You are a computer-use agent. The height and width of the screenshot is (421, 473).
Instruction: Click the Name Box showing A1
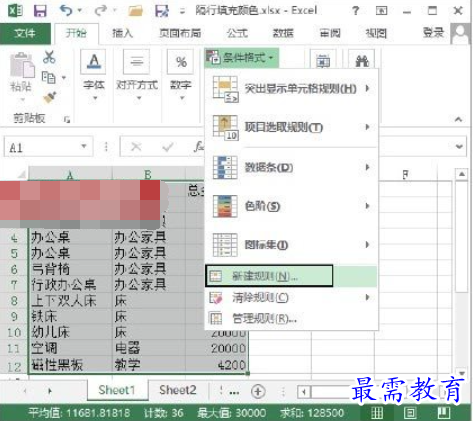point(48,147)
